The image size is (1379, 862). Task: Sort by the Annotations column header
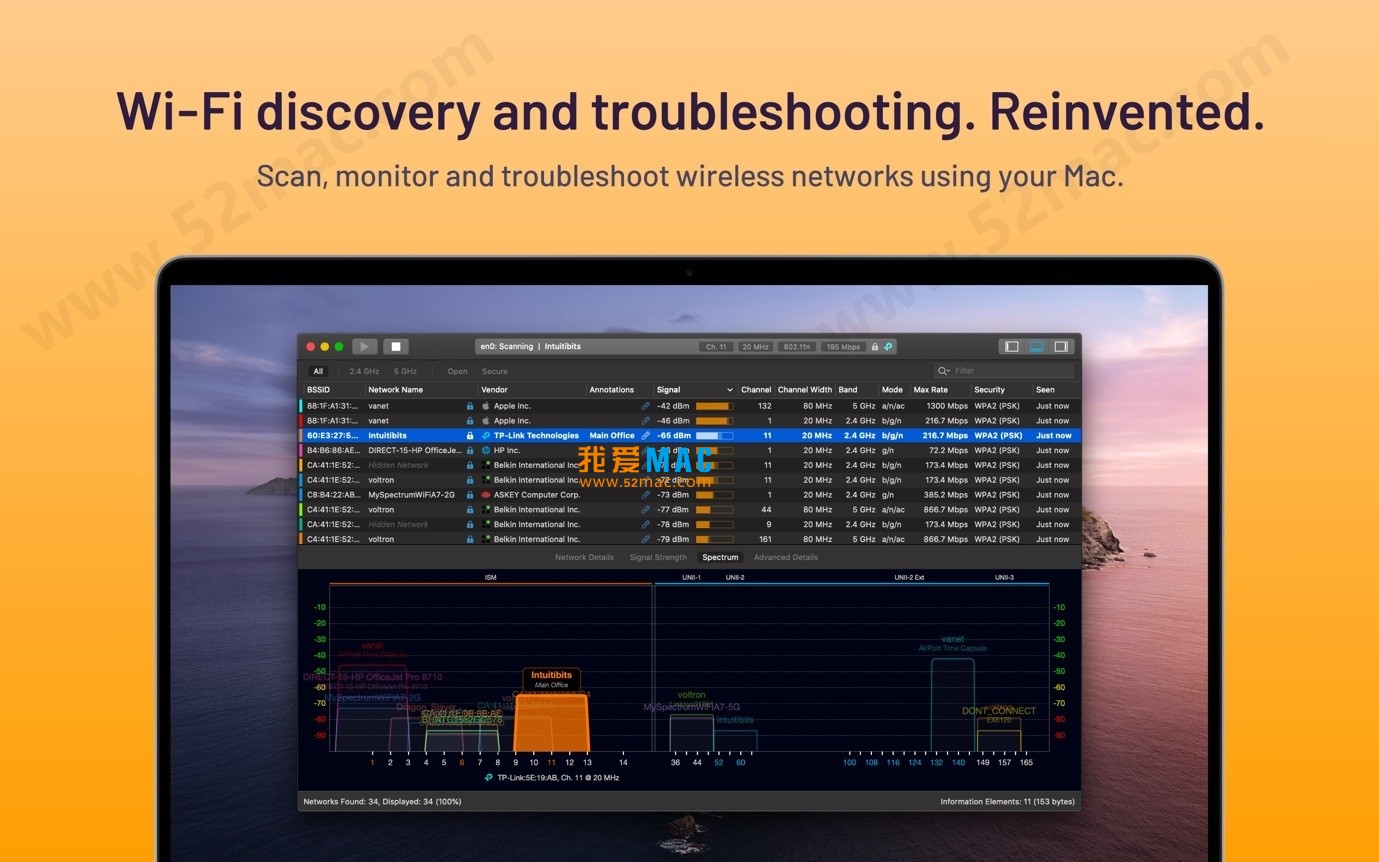611,390
